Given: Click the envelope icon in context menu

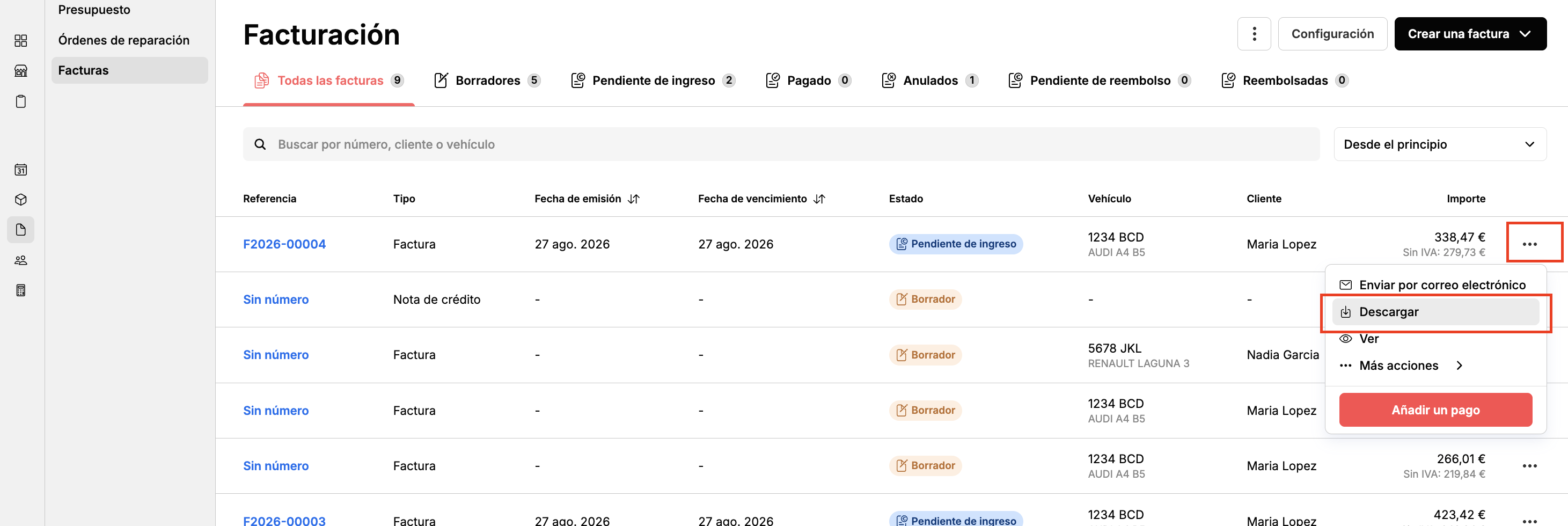Looking at the screenshot, I should [x=1346, y=285].
